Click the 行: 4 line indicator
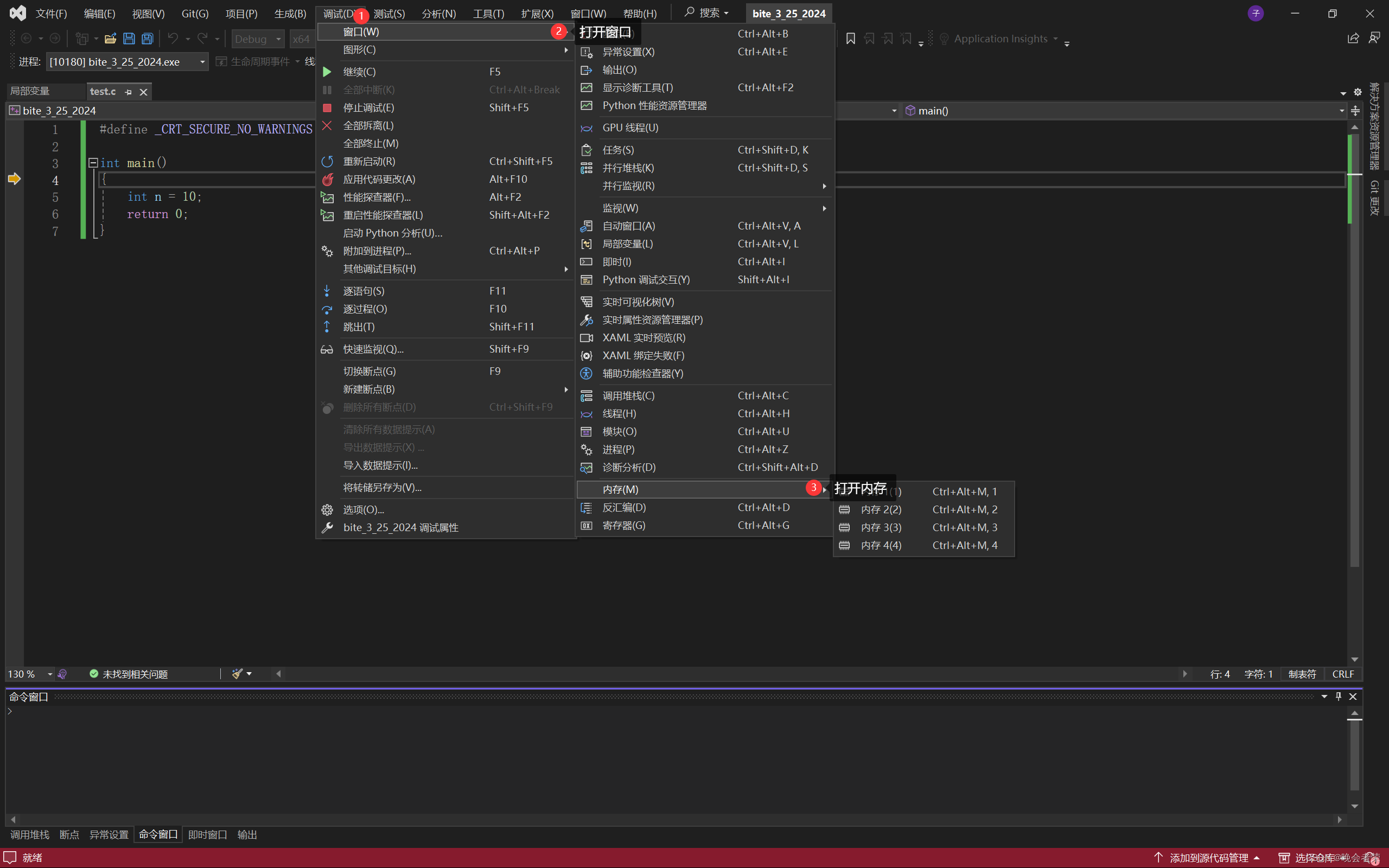 coord(1220,674)
